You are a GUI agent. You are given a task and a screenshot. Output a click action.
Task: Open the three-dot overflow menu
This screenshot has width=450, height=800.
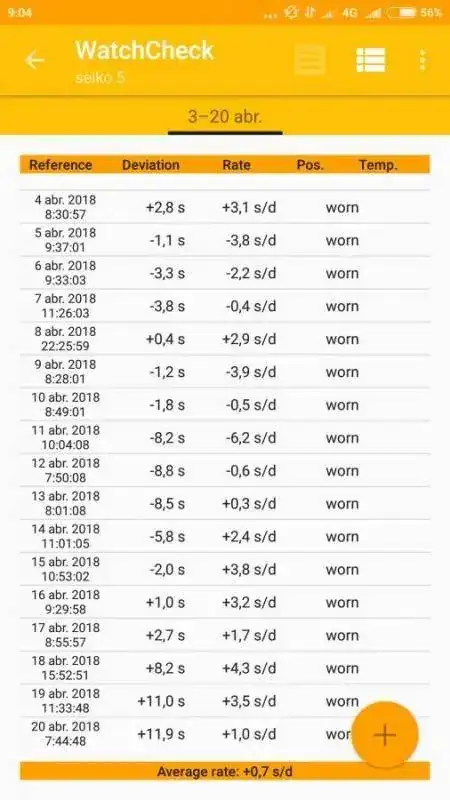422,60
